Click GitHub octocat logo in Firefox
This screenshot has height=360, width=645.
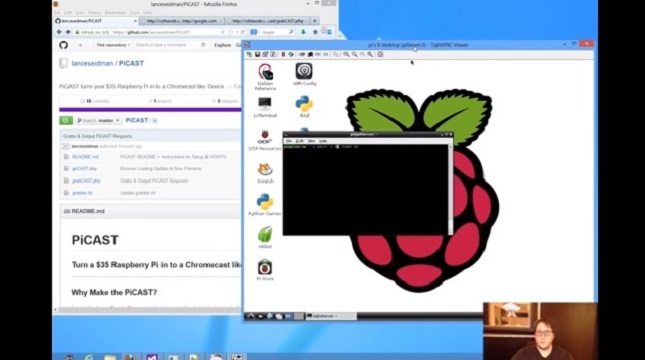tap(63, 45)
